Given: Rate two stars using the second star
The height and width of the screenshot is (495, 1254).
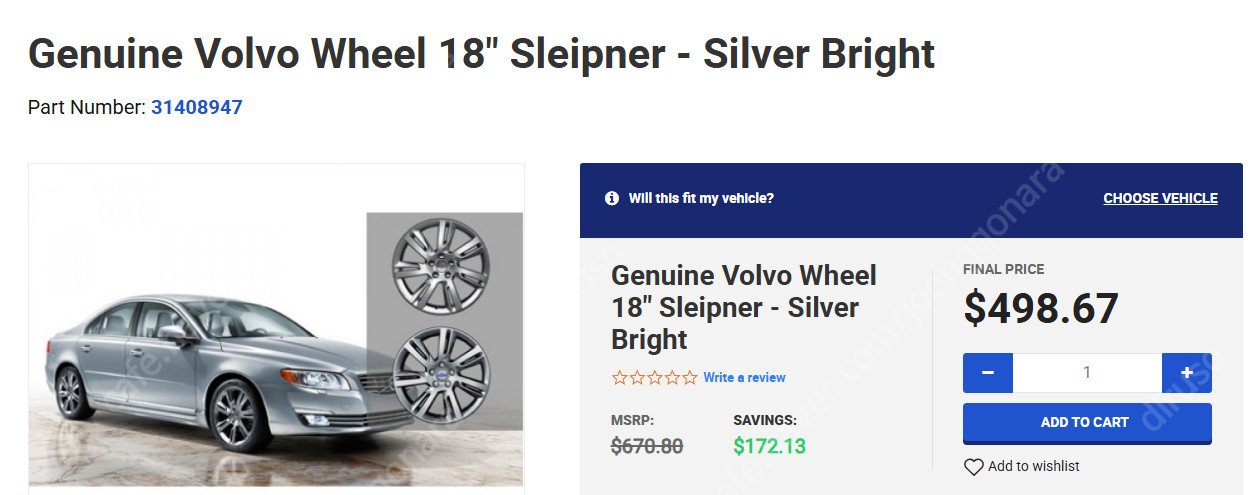Looking at the screenshot, I should click(x=637, y=378).
